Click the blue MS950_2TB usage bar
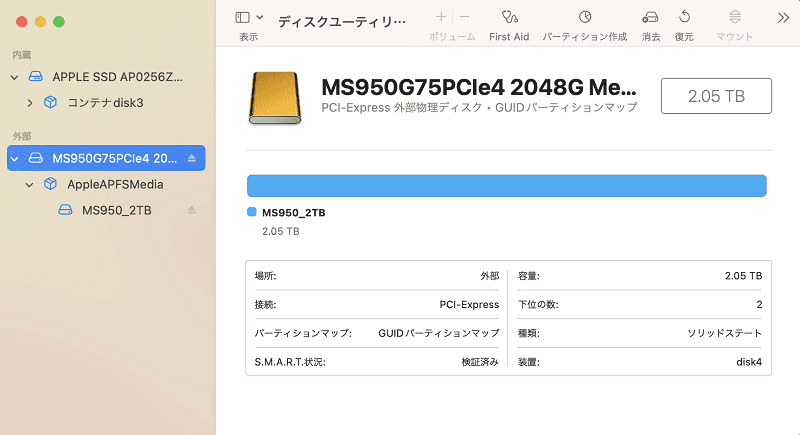 click(x=507, y=186)
